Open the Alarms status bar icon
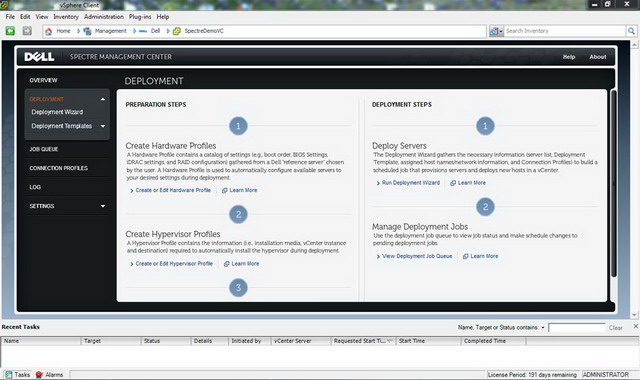The width and height of the screenshot is (640, 380). point(39,375)
